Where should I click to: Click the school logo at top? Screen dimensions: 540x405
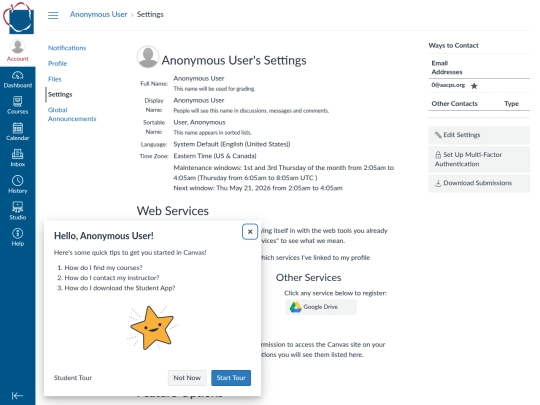(x=19, y=18)
